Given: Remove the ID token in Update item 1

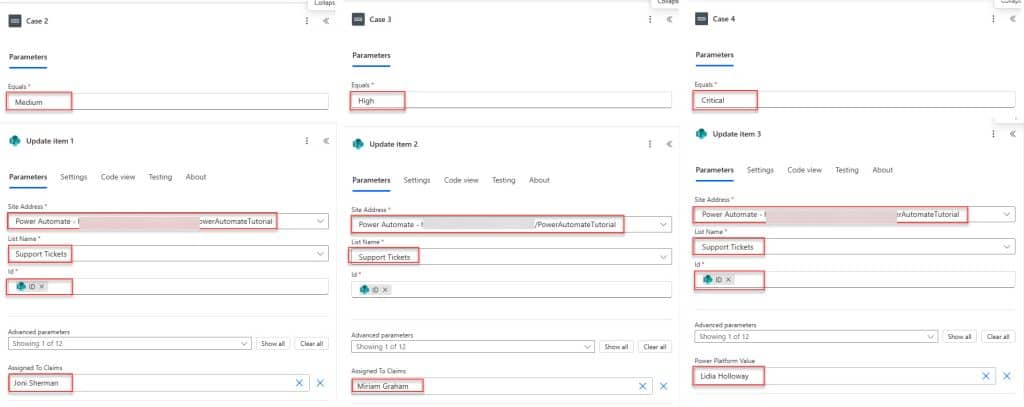Looking at the screenshot, I should [x=42, y=286].
